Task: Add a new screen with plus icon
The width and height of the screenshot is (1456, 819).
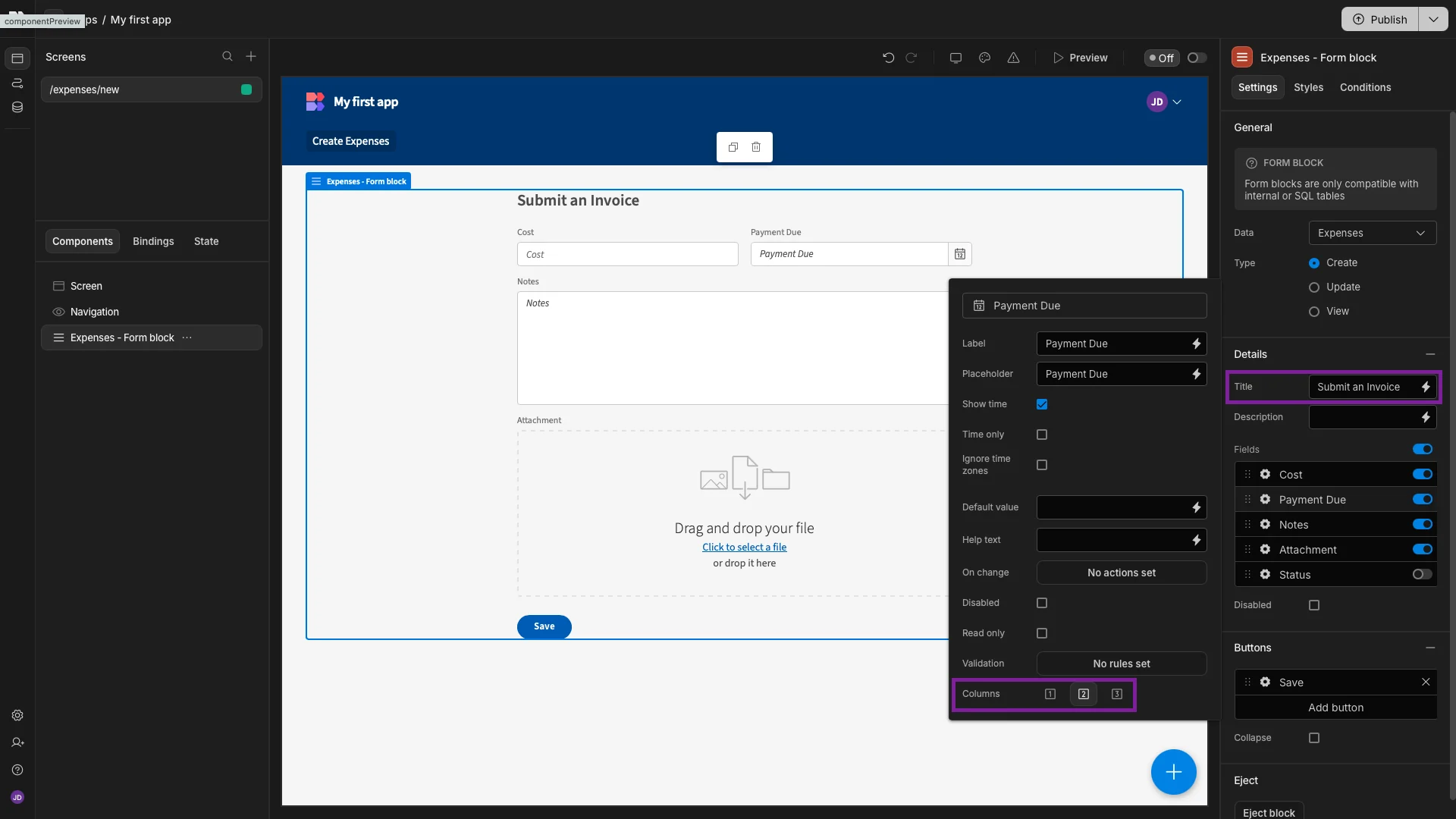Action: [251, 57]
